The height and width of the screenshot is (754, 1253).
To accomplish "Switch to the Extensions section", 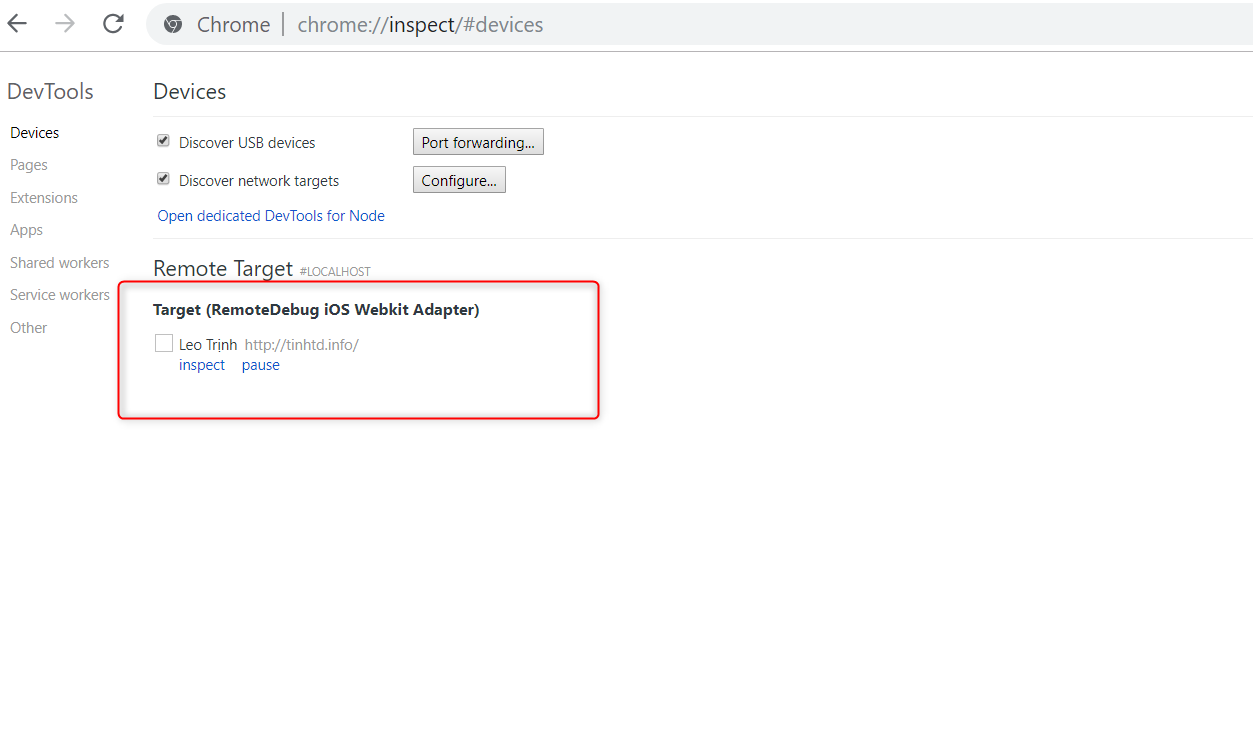I will 44,198.
